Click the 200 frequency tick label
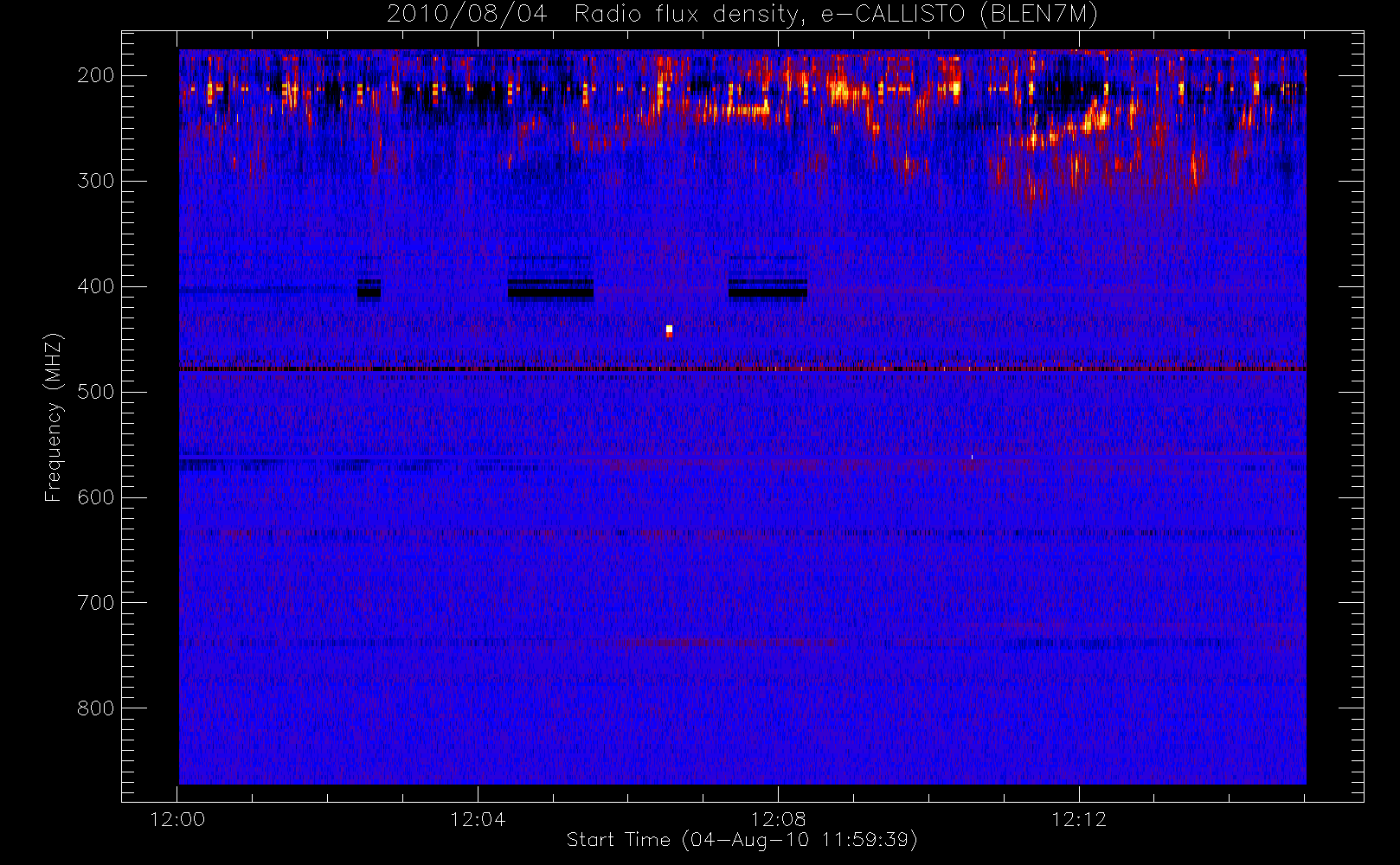The height and width of the screenshot is (865, 1400). (95, 75)
